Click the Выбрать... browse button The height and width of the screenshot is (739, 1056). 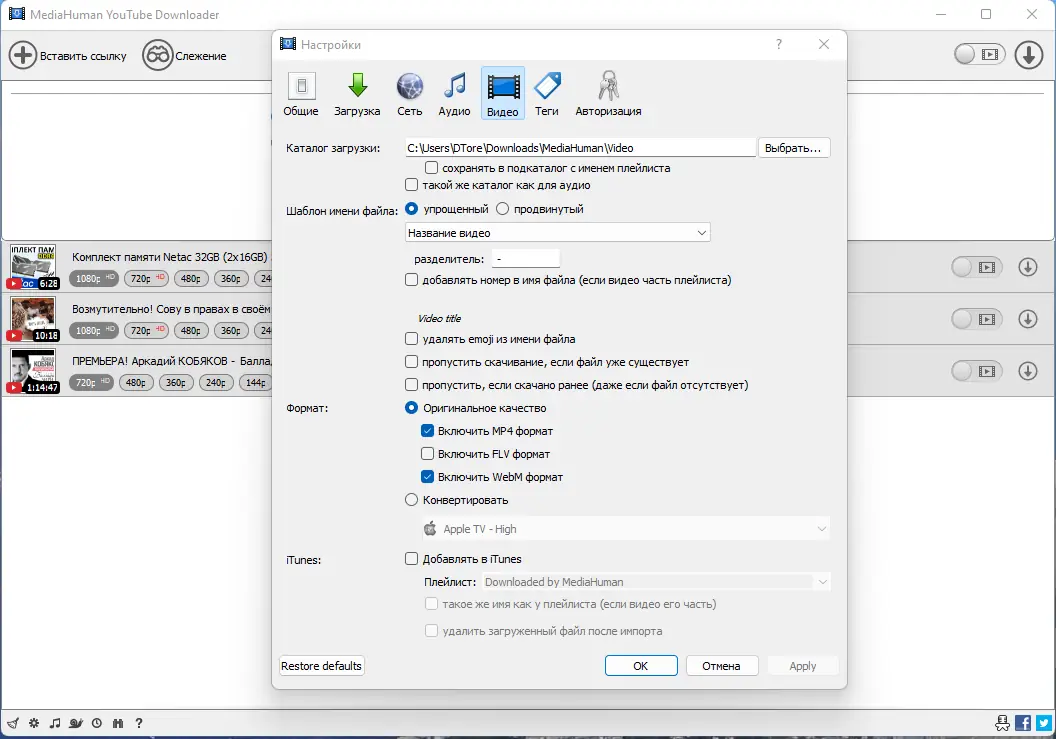[x=793, y=148]
